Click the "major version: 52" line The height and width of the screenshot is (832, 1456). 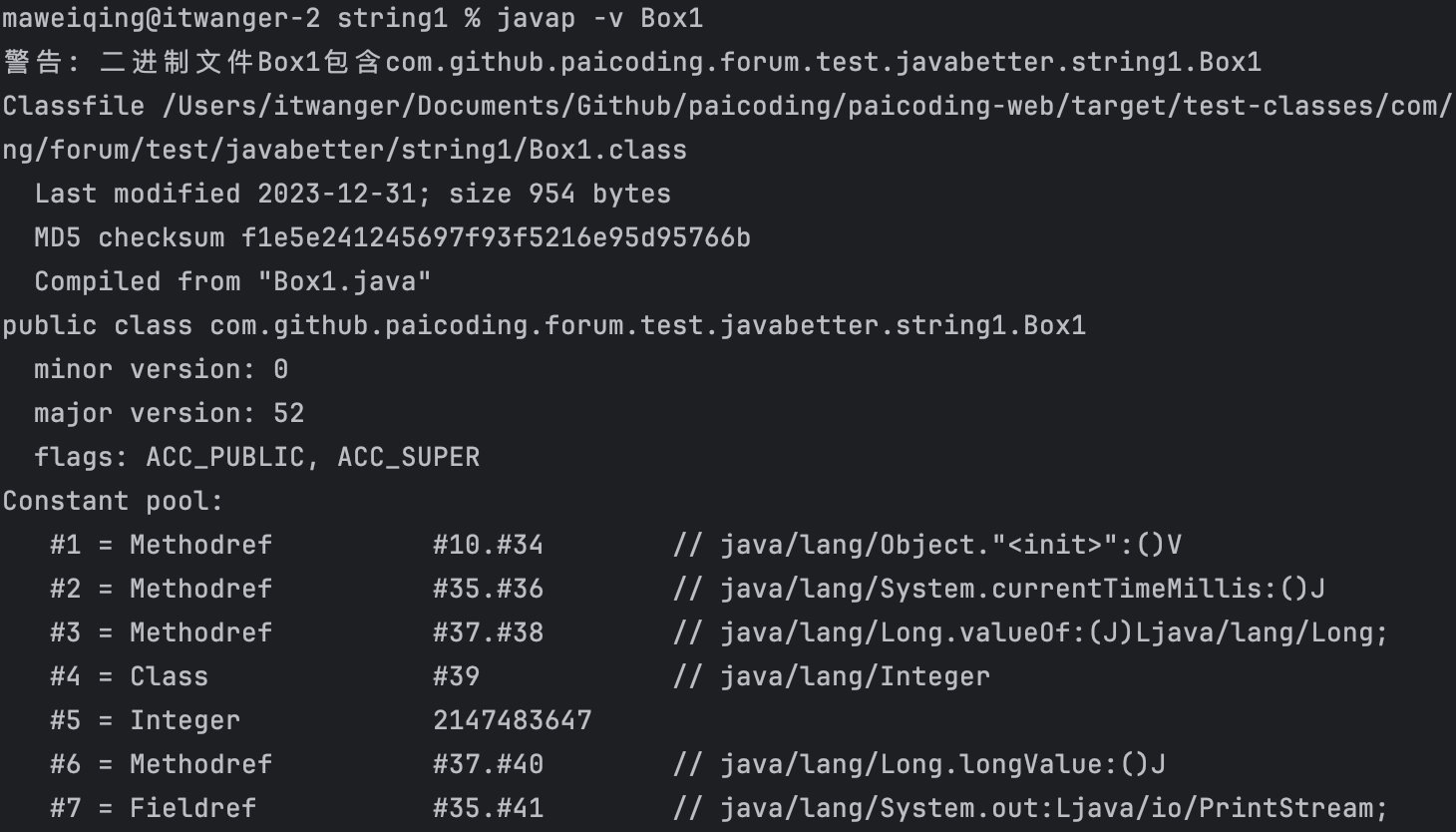[169, 413]
